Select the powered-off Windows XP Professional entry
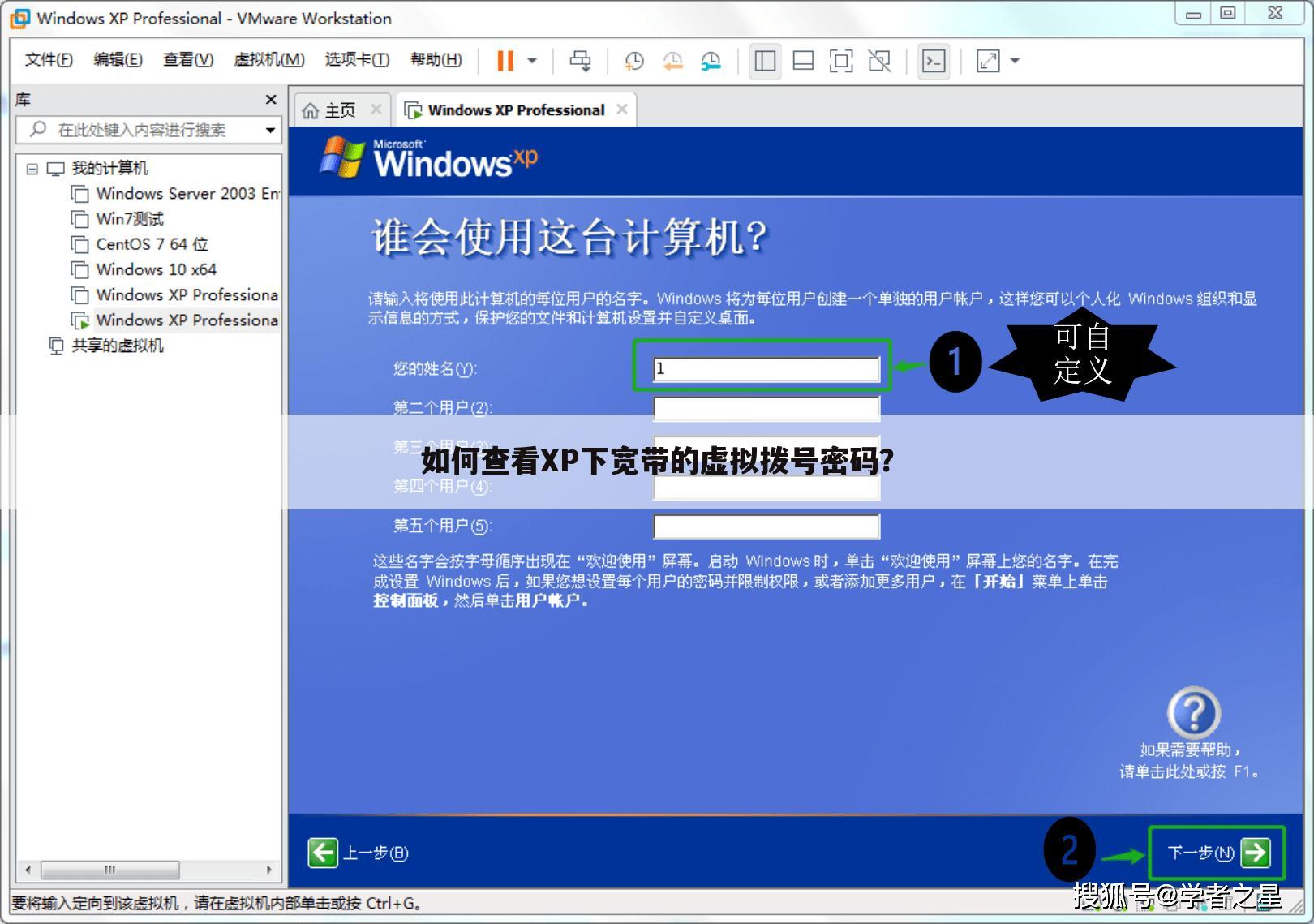 point(175,294)
